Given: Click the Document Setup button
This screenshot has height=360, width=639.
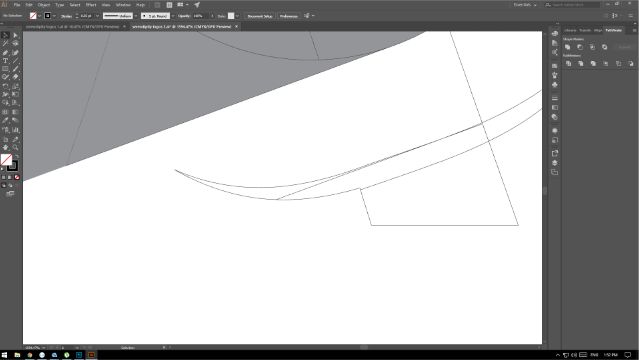Looking at the screenshot, I should [260, 16].
